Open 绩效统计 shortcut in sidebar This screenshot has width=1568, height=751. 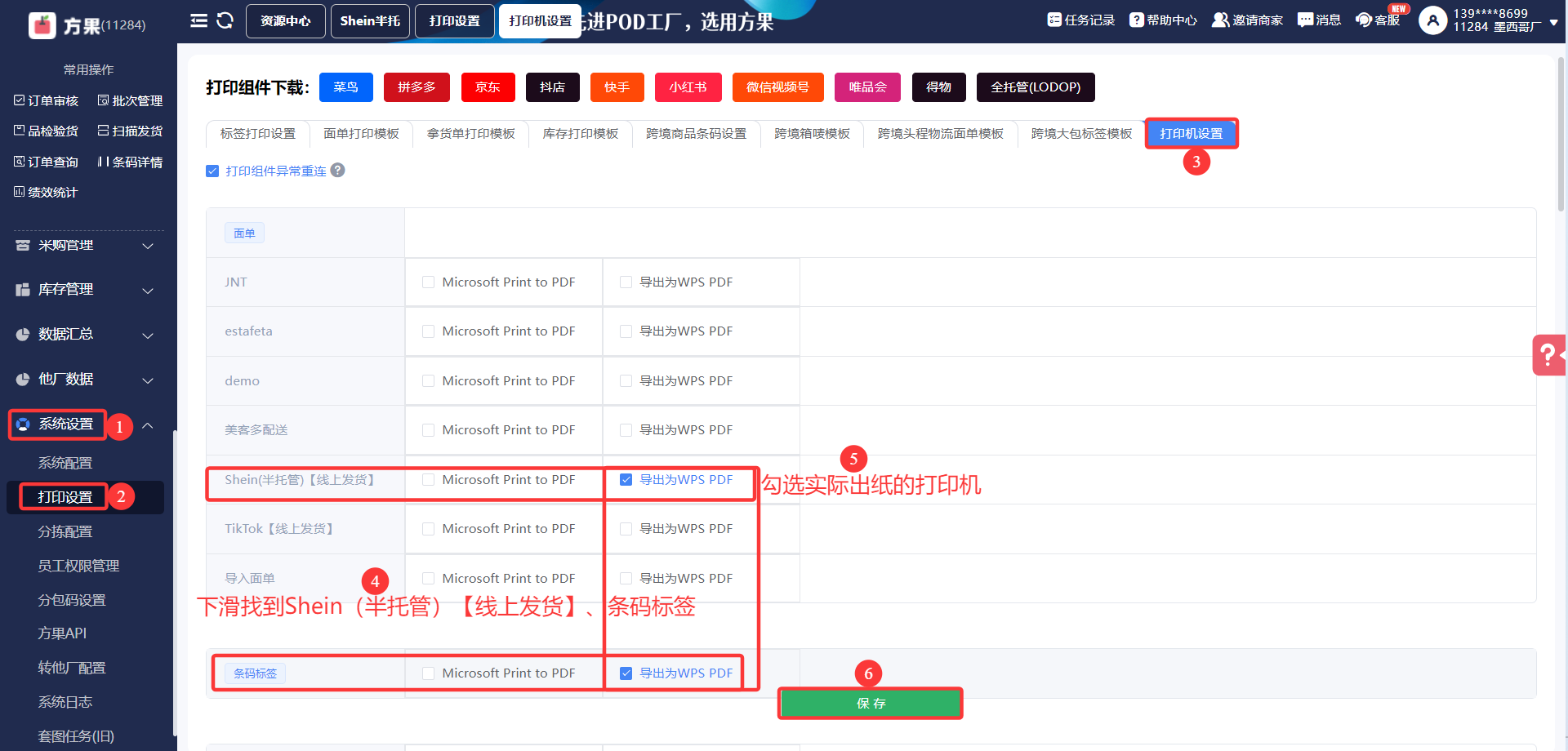pos(47,192)
